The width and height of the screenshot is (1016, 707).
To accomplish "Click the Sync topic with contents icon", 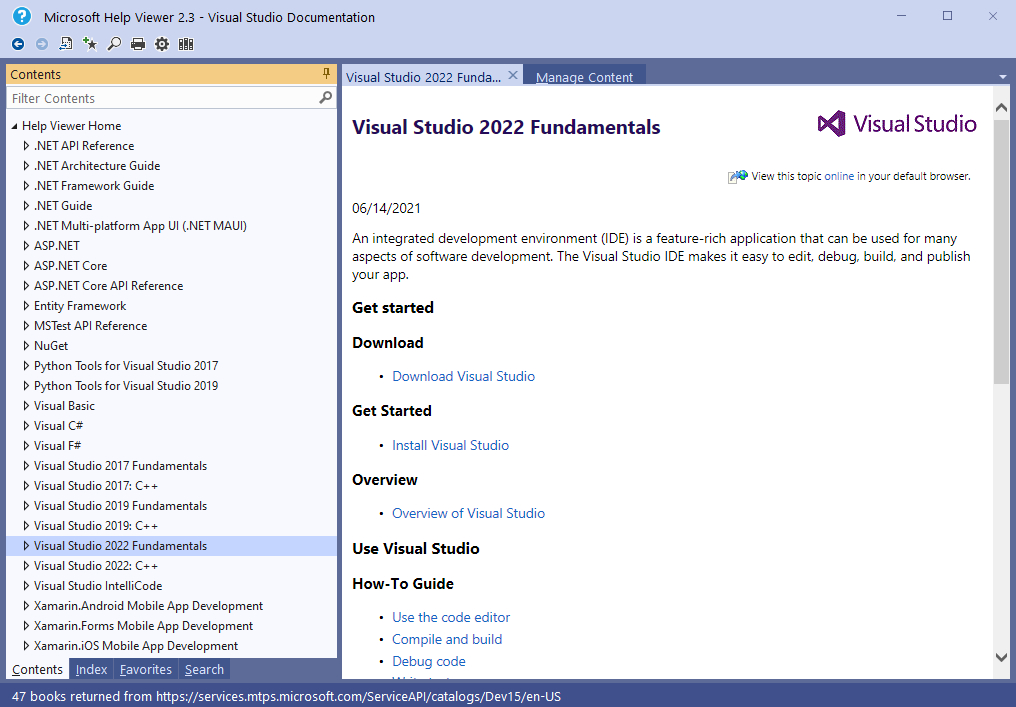I will point(65,44).
